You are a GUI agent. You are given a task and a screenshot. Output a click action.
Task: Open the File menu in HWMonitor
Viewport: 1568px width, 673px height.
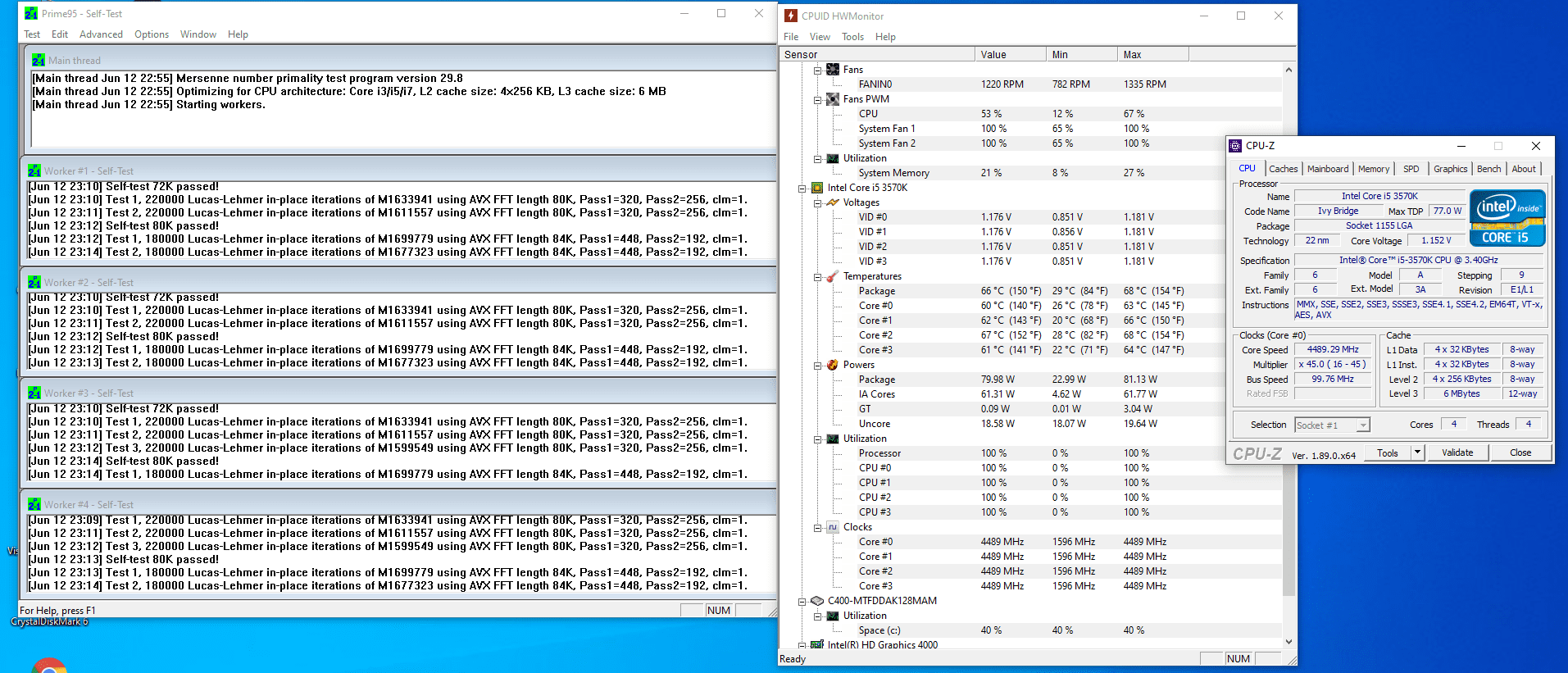[791, 37]
